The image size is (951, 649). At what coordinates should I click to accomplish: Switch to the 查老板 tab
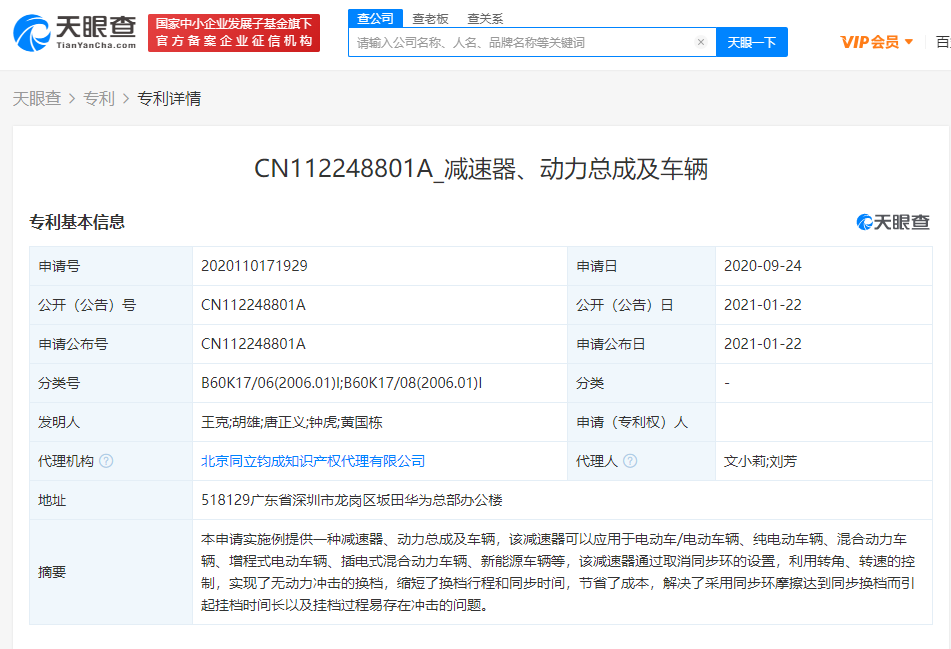430,18
